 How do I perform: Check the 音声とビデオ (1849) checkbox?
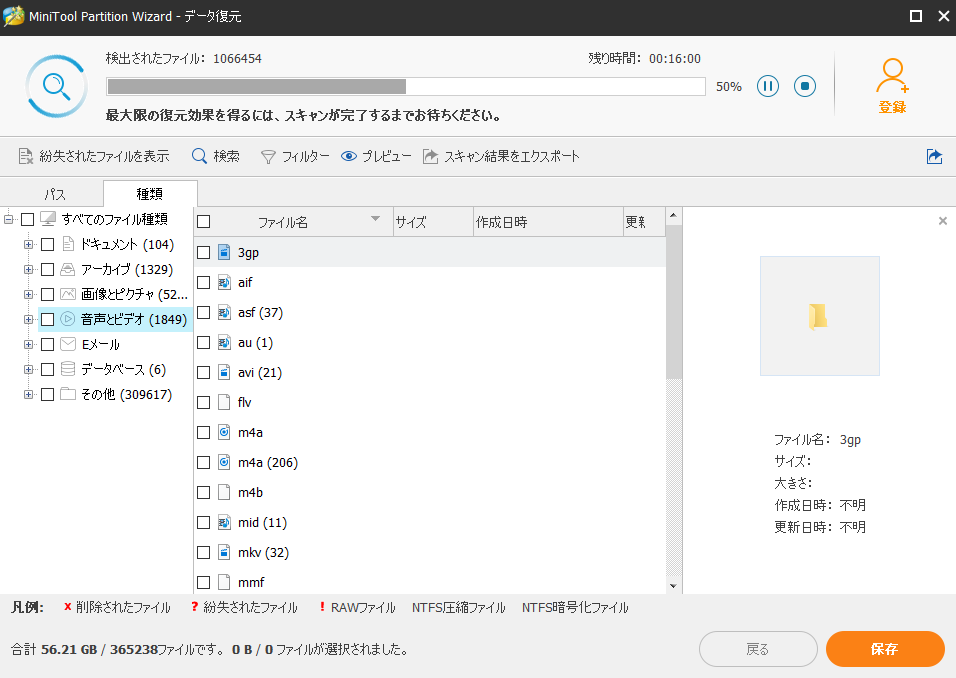(48, 319)
